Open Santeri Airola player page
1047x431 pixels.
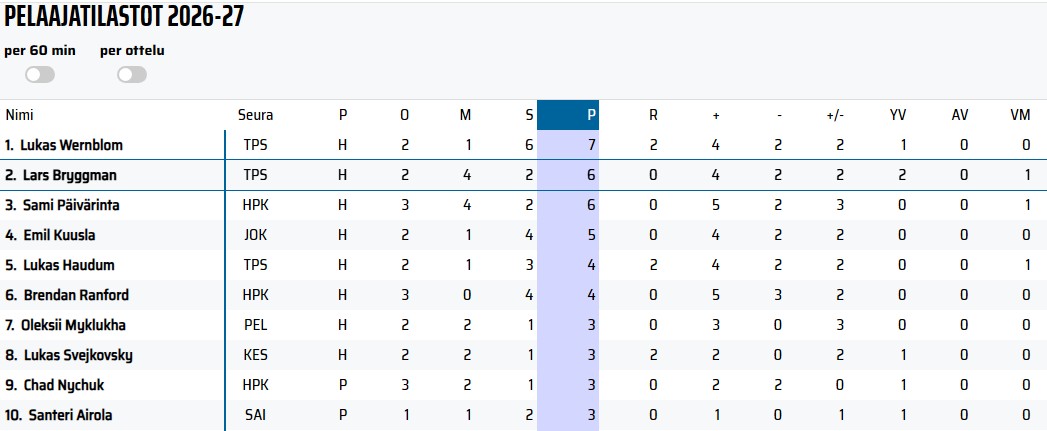click(x=70, y=415)
